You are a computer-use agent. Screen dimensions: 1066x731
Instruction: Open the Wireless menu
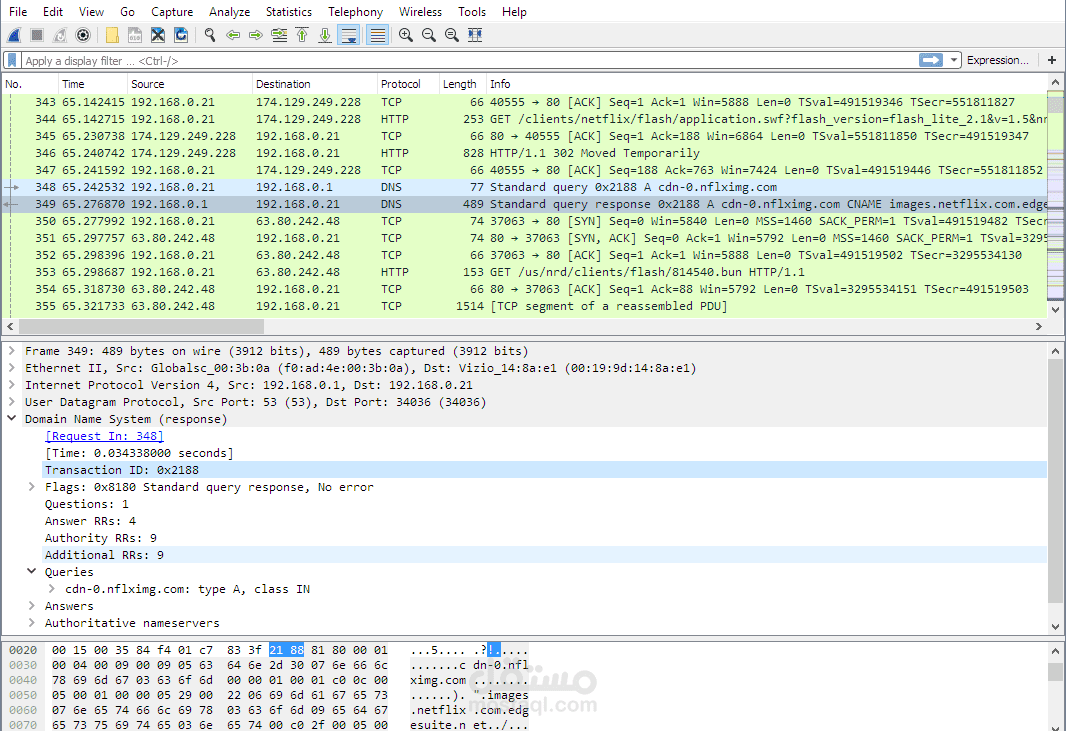420,12
